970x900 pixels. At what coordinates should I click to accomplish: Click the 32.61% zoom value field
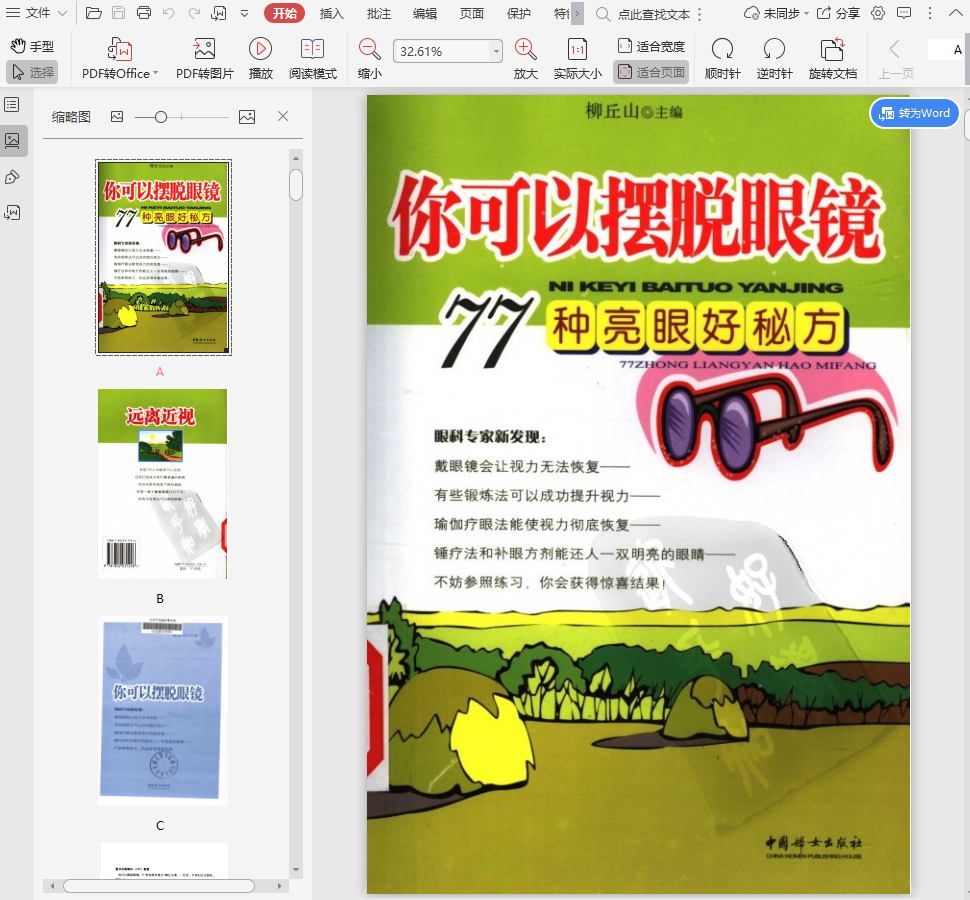[442, 51]
